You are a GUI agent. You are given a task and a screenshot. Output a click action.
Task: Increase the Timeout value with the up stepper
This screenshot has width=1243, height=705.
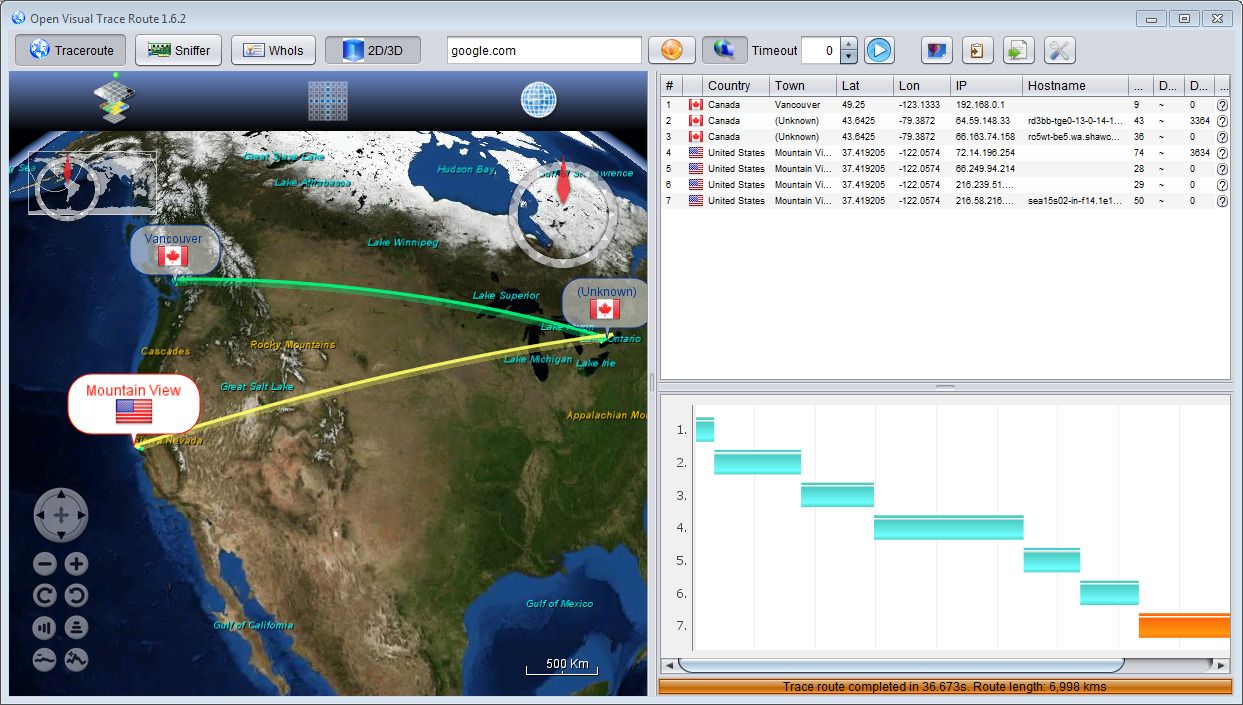847,43
